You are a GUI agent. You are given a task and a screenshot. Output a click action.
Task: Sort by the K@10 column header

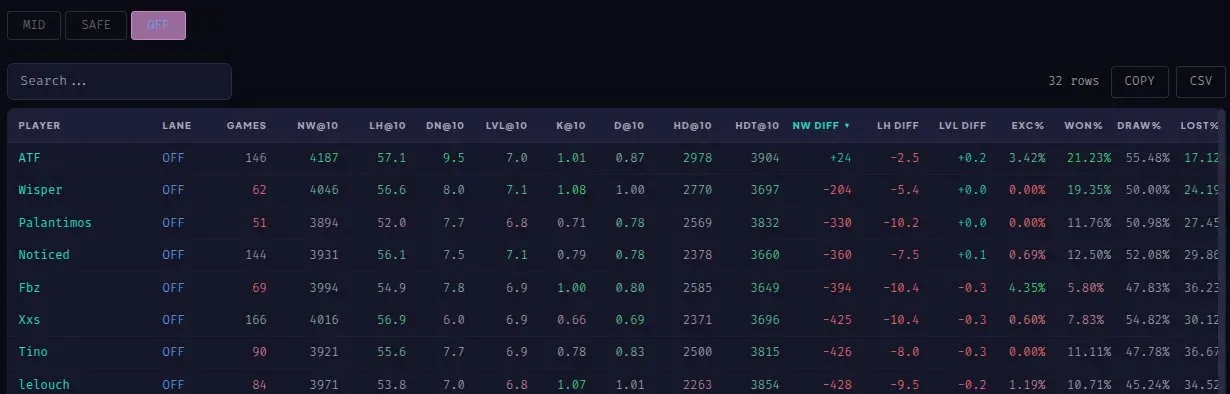(x=571, y=126)
